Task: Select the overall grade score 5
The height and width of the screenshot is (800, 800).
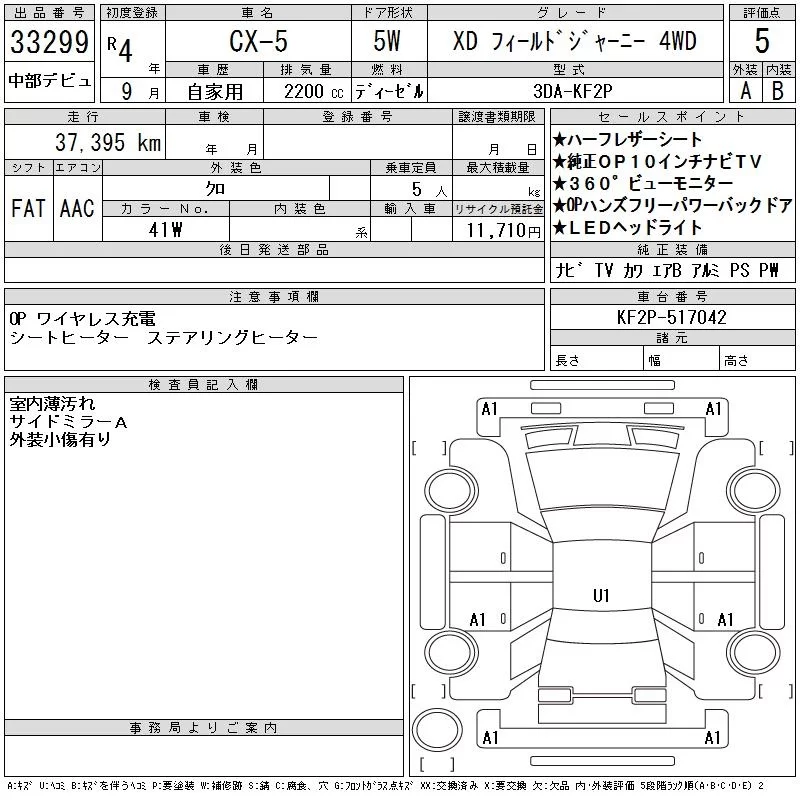Action: point(762,43)
